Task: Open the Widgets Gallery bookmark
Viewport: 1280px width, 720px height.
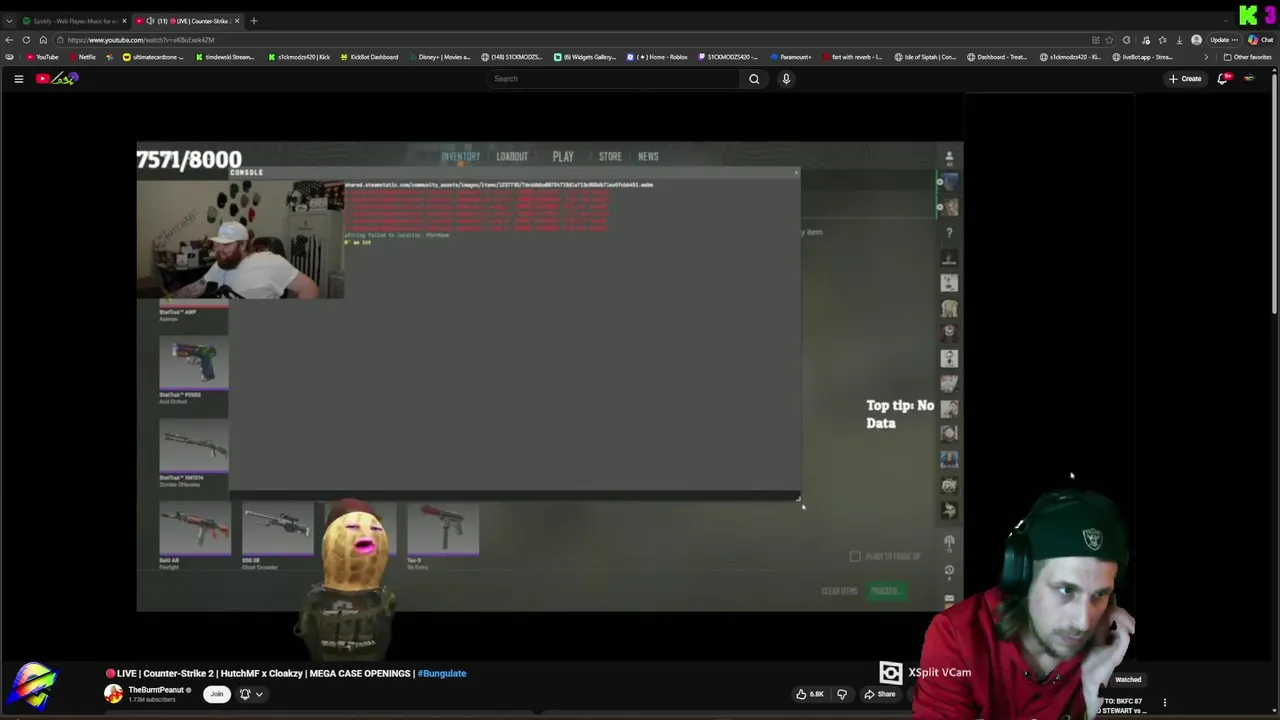Action: click(x=586, y=57)
